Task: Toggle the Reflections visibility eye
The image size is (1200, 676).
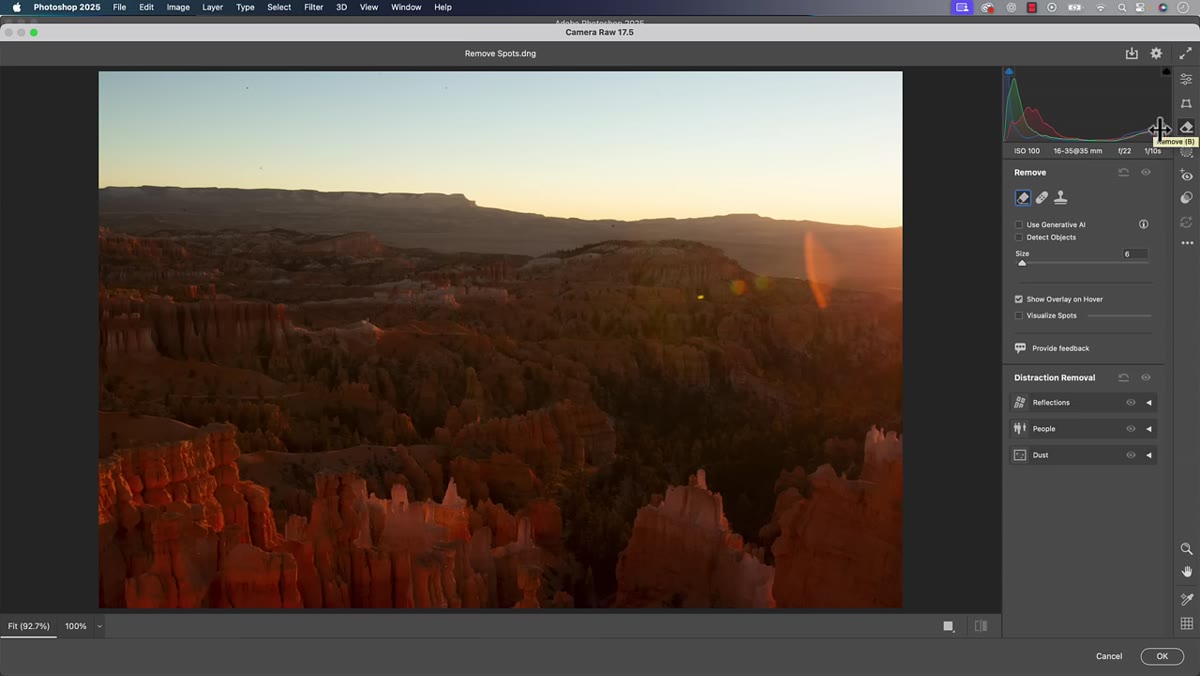Action: coord(1131,403)
